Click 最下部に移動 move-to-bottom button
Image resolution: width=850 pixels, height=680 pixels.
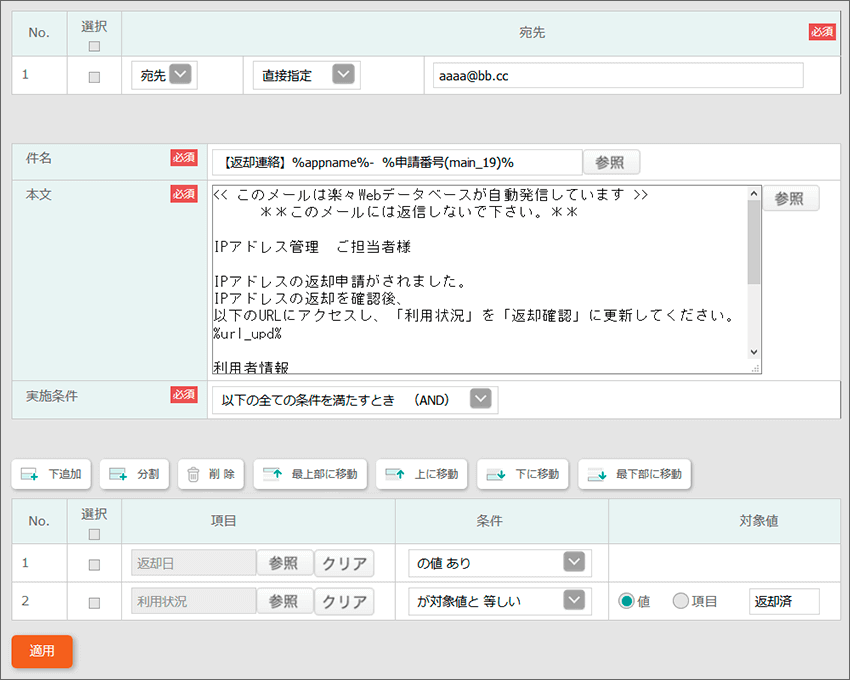[634, 474]
